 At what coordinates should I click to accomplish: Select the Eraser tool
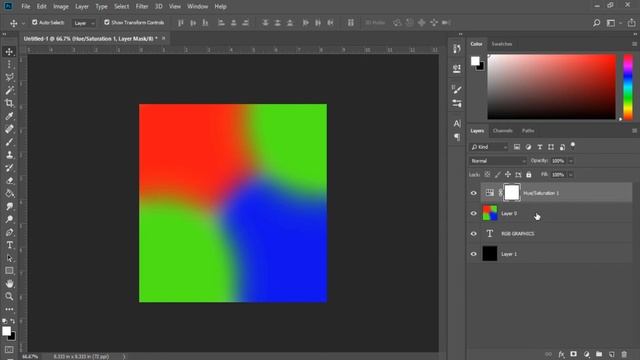[x=9, y=180]
